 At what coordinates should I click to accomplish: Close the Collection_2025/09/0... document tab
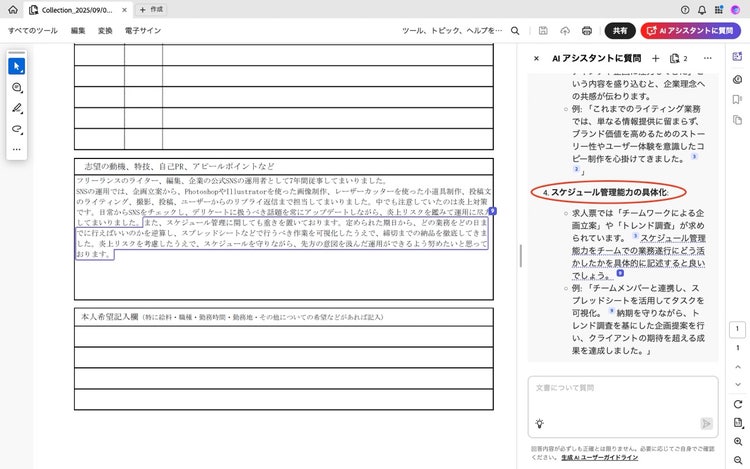tap(124, 10)
